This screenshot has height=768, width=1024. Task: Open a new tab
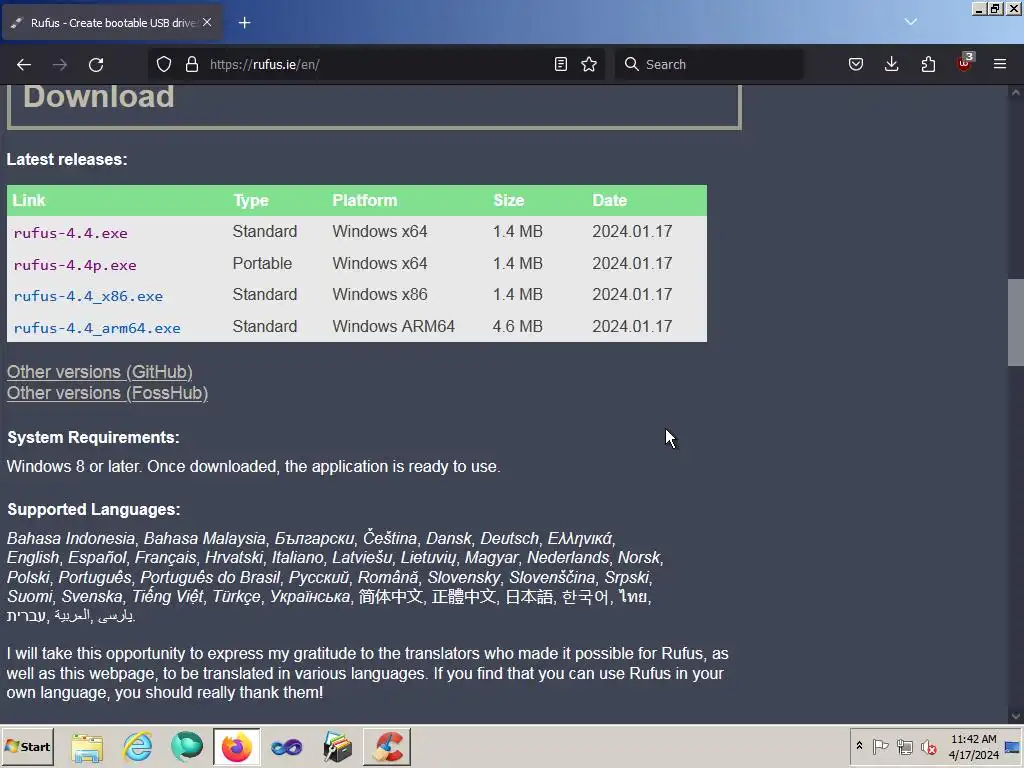(x=244, y=23)
